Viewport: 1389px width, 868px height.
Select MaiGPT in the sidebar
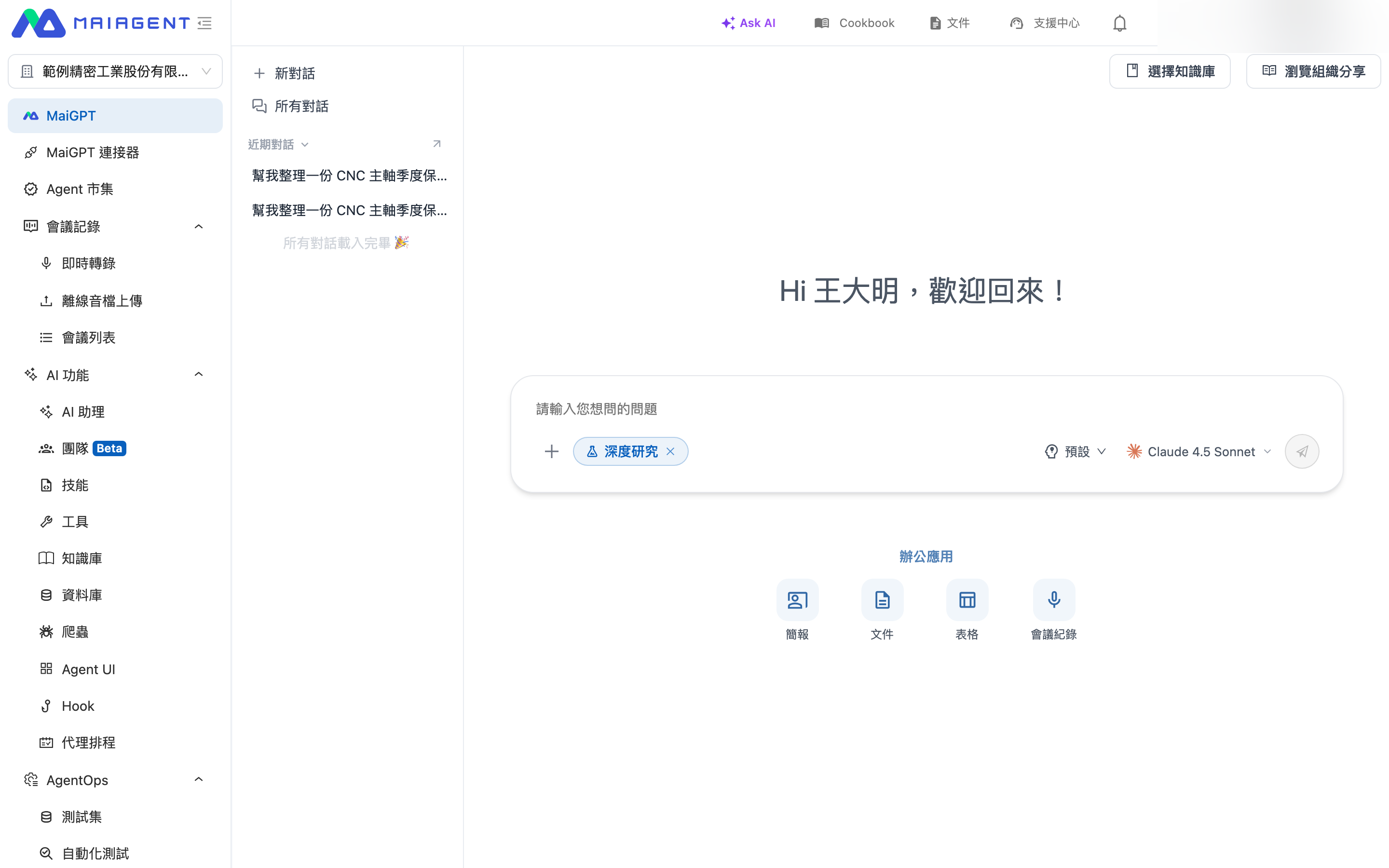pyautogui.click(x=115, y=115)
